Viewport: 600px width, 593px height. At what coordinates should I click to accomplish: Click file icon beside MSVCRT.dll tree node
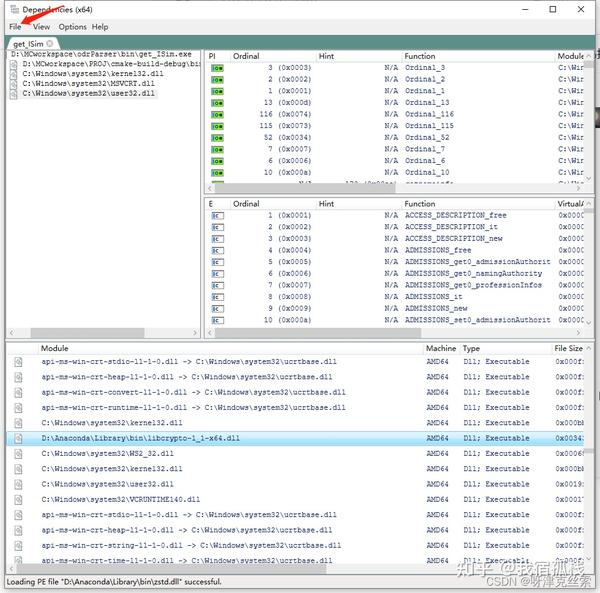tap(13, 84)
